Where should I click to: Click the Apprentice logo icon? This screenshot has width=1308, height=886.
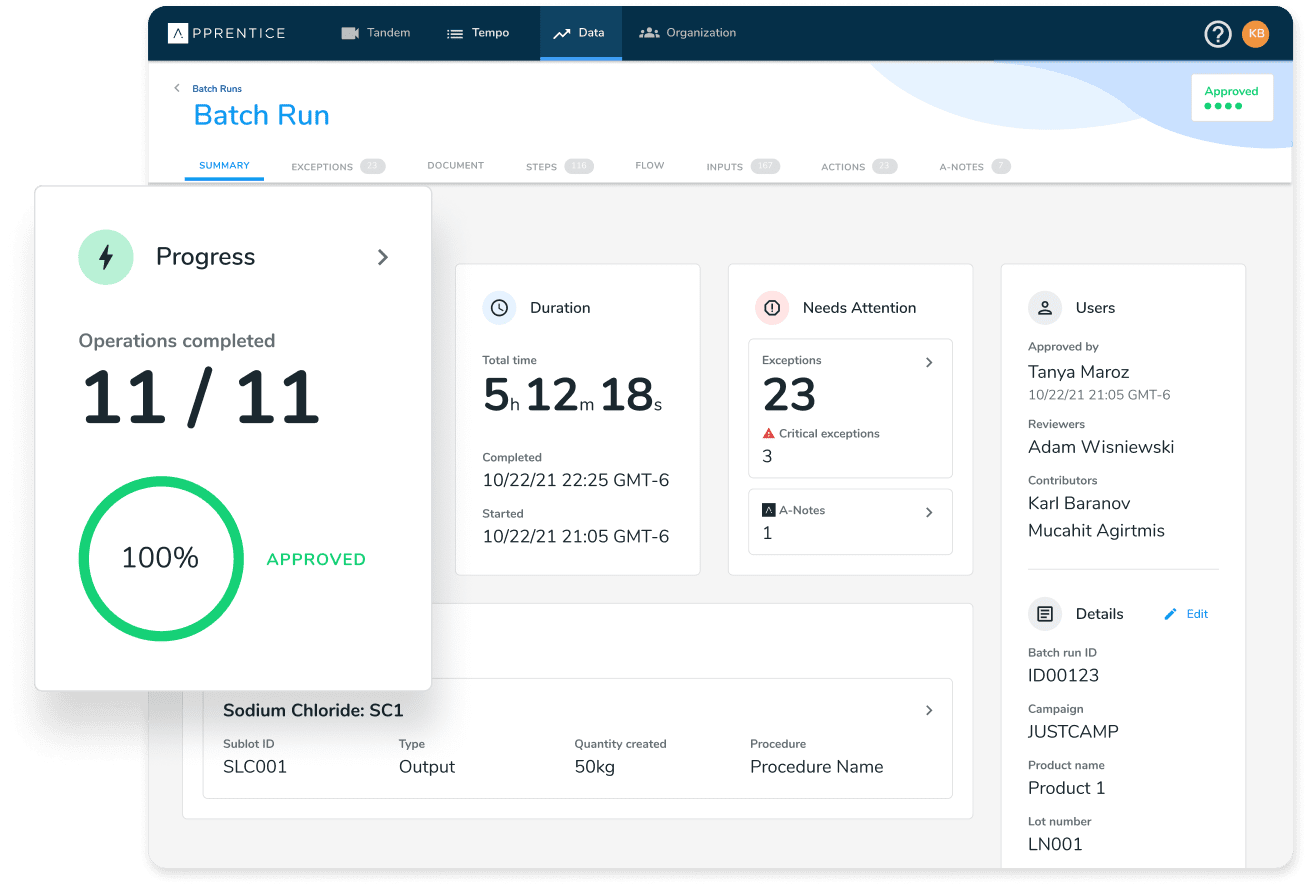[x=178, y=33]
